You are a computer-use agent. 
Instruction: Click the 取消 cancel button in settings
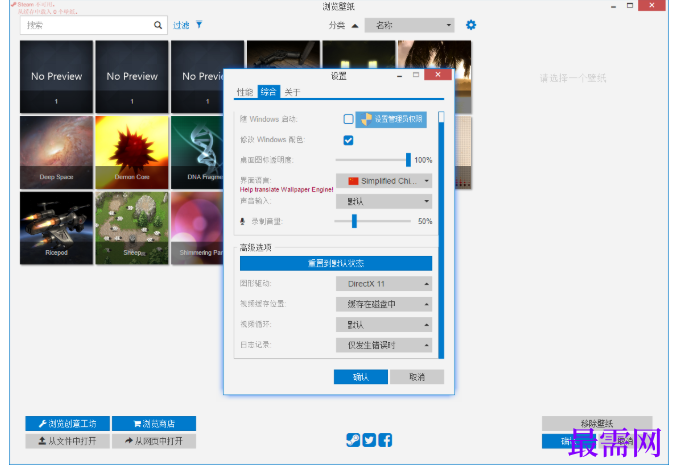(417, 377)
